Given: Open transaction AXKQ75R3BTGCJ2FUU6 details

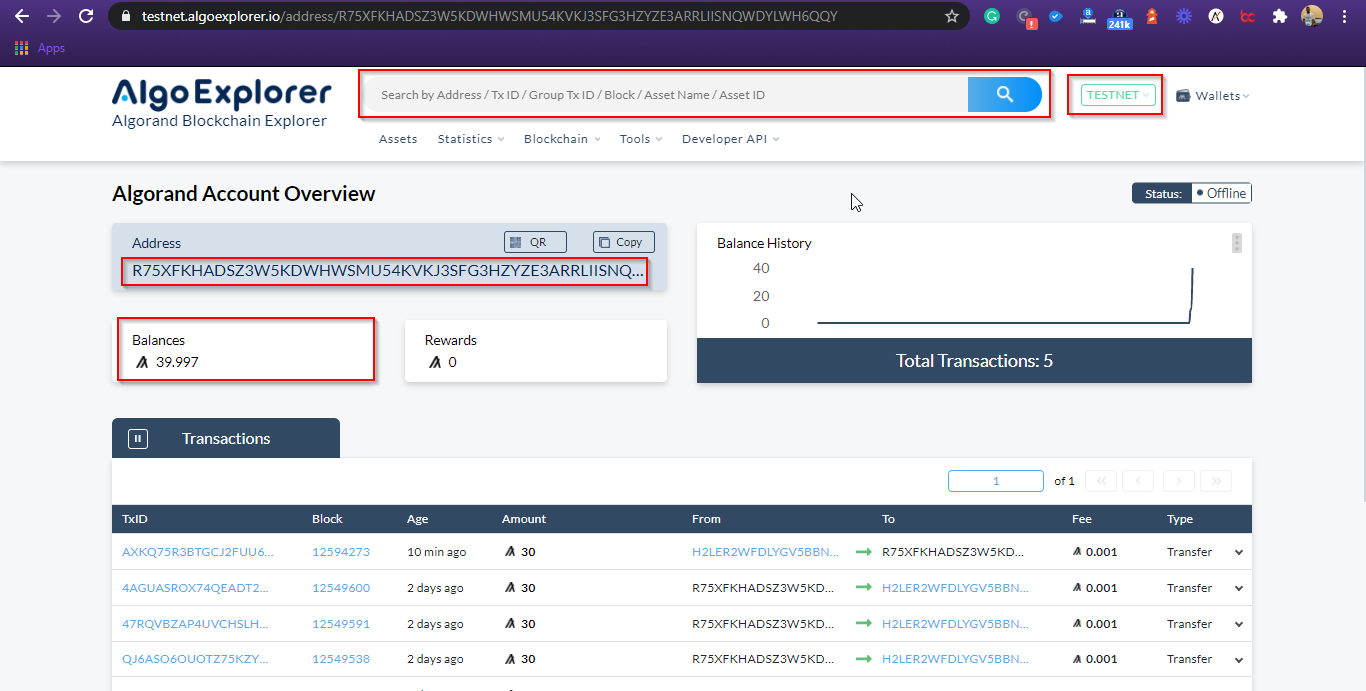Looking at the screenshot, I should tap(196, 551).
